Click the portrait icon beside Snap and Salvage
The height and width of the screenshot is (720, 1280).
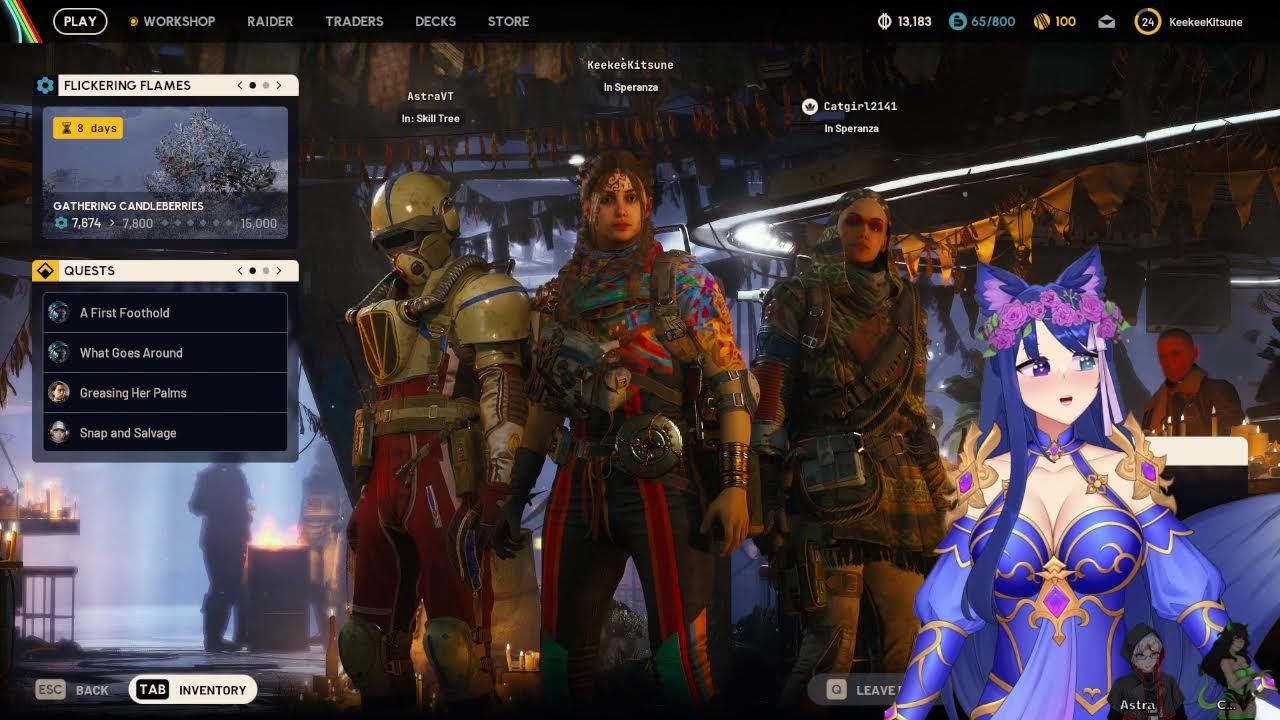[59, 432]
